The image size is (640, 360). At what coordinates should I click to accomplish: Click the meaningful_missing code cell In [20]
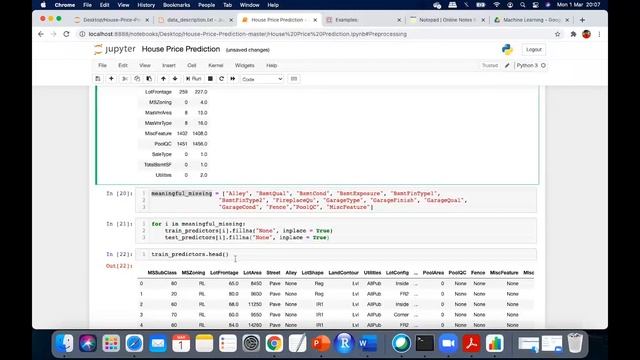click(x=336, y=200)
